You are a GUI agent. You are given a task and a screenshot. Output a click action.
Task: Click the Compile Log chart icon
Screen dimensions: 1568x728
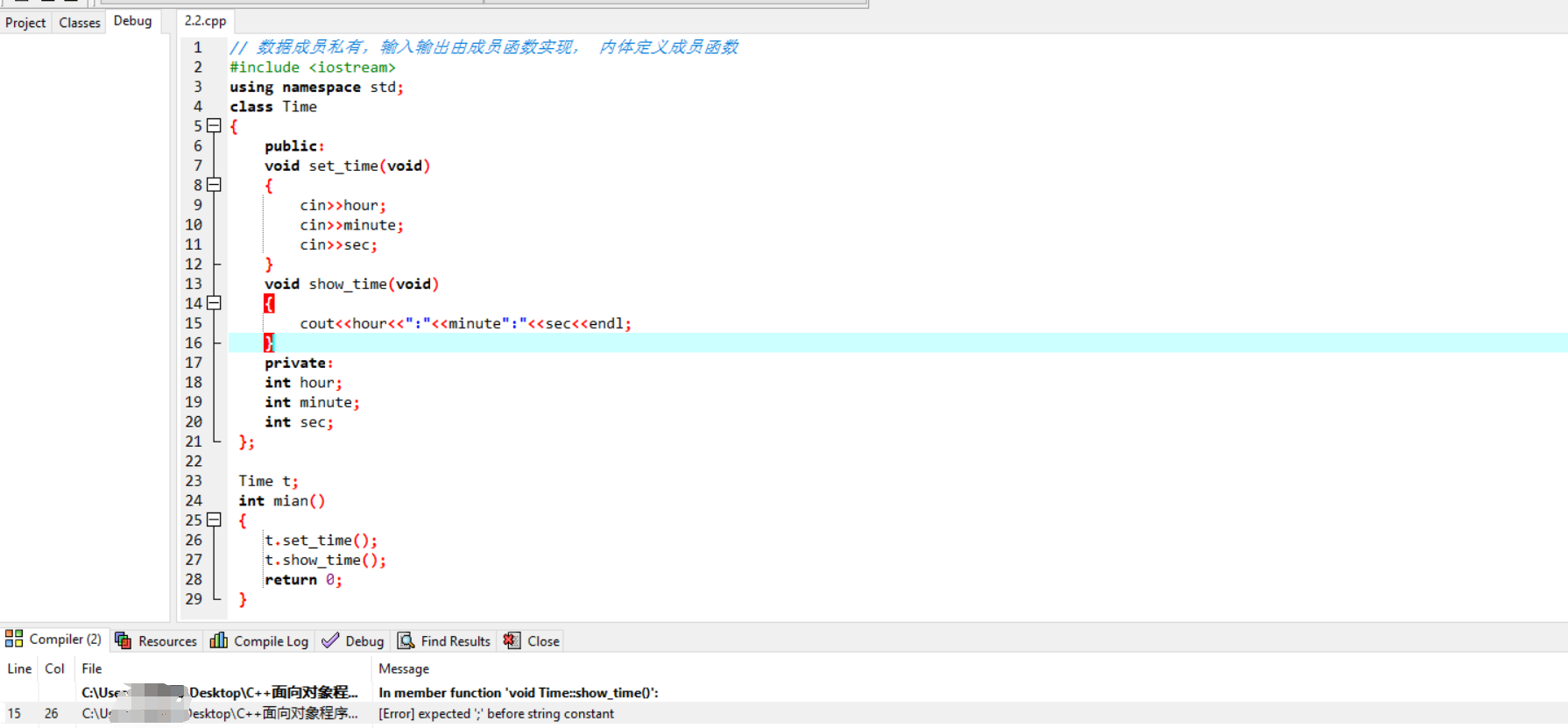(x=219, y=640)
